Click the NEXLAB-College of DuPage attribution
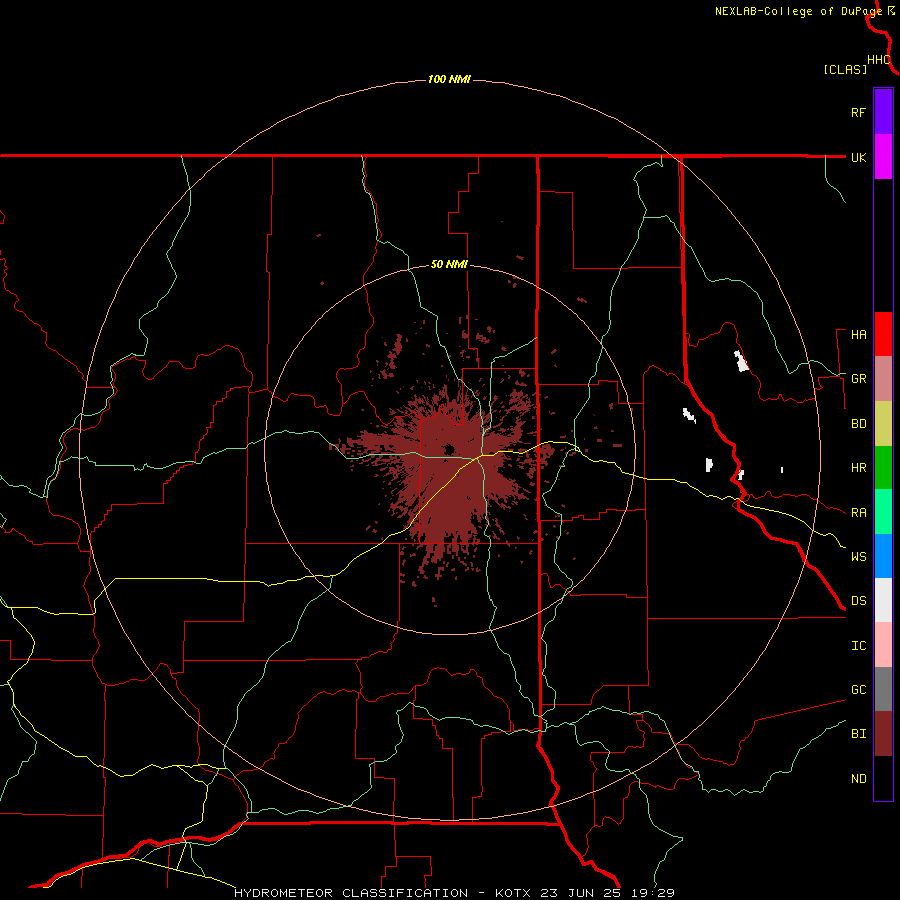This screenshot has height=900, width=900. click(798, 11)
